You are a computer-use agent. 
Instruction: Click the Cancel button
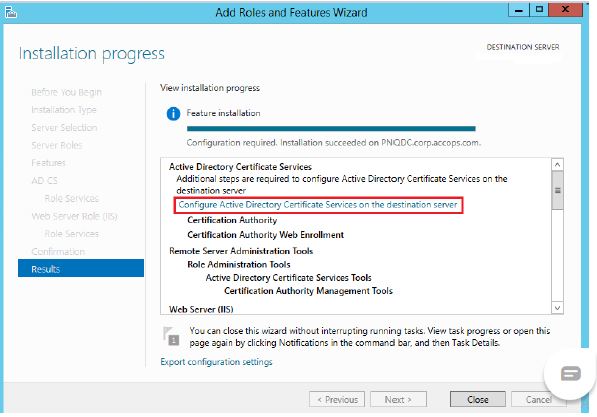pyautogui.click(x=538, y=399)
